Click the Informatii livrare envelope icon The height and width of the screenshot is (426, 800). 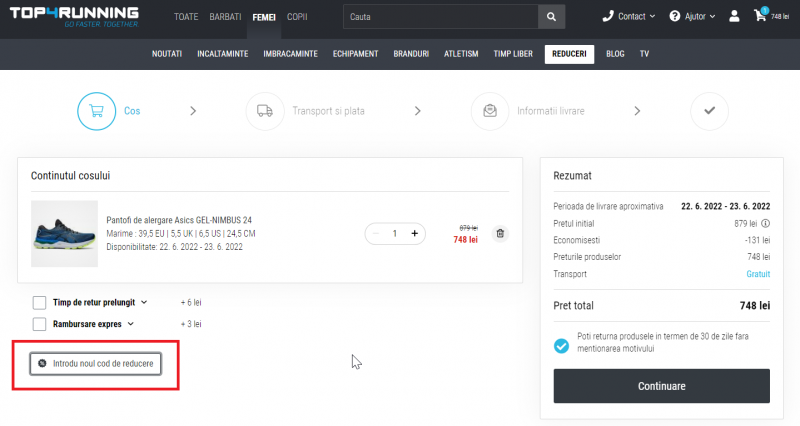click(490, 111)
